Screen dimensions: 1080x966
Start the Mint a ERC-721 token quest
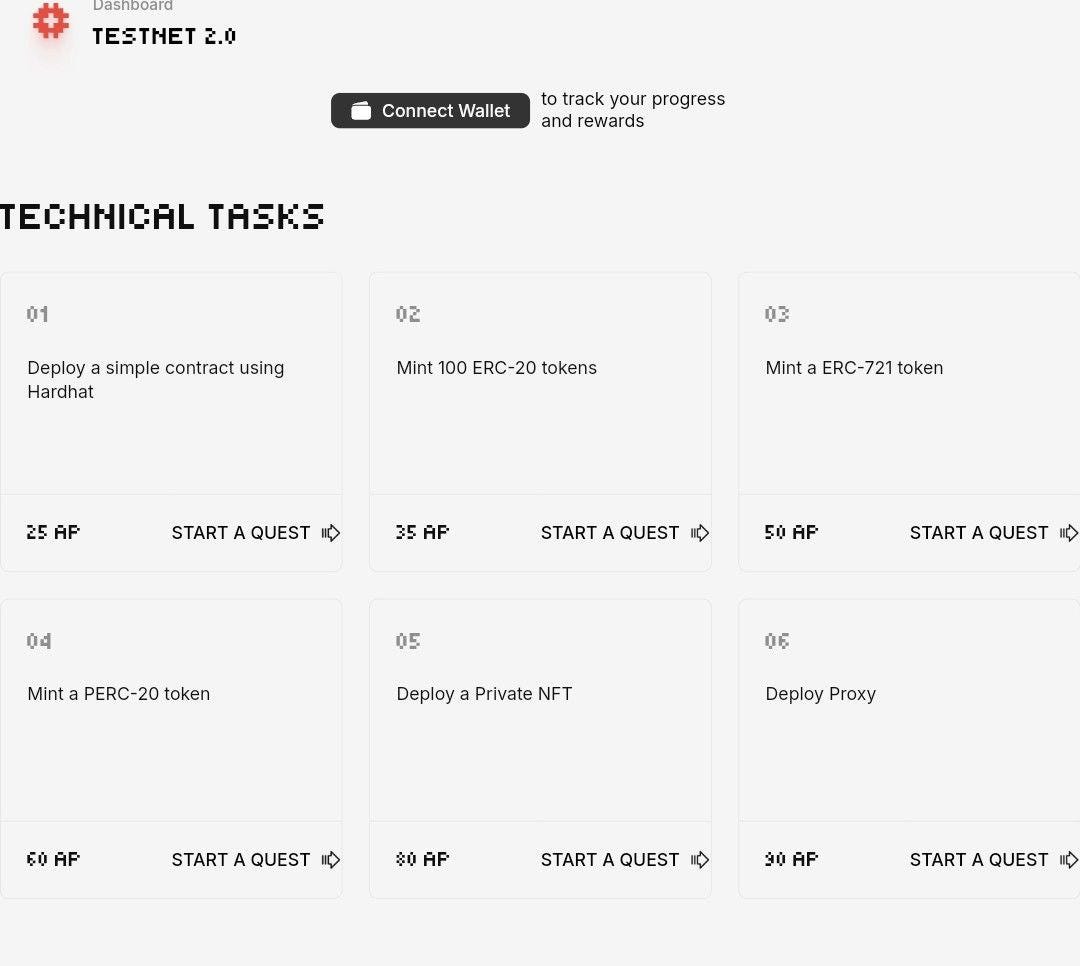979,533
